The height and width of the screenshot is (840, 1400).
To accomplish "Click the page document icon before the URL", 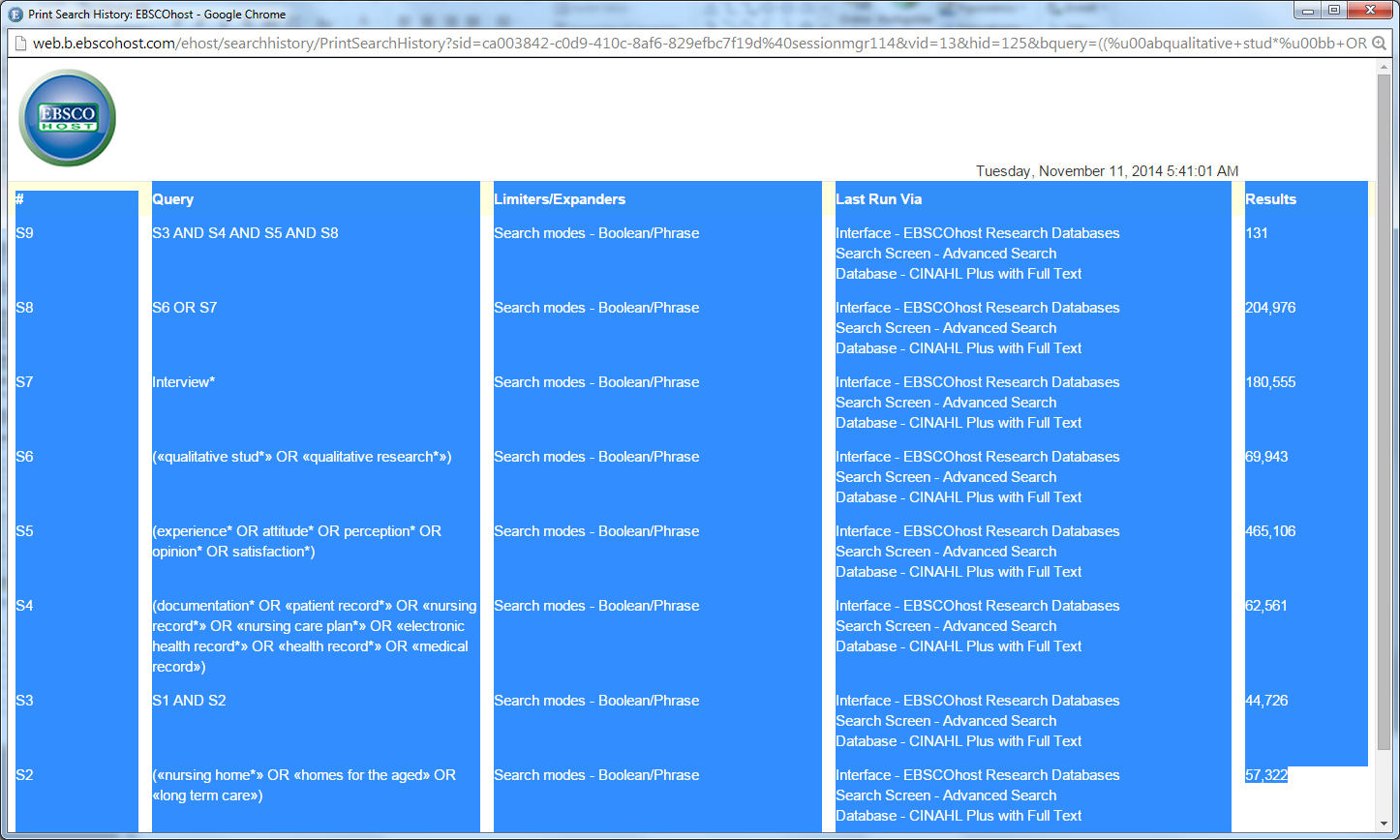I will [x=18, y=44].
